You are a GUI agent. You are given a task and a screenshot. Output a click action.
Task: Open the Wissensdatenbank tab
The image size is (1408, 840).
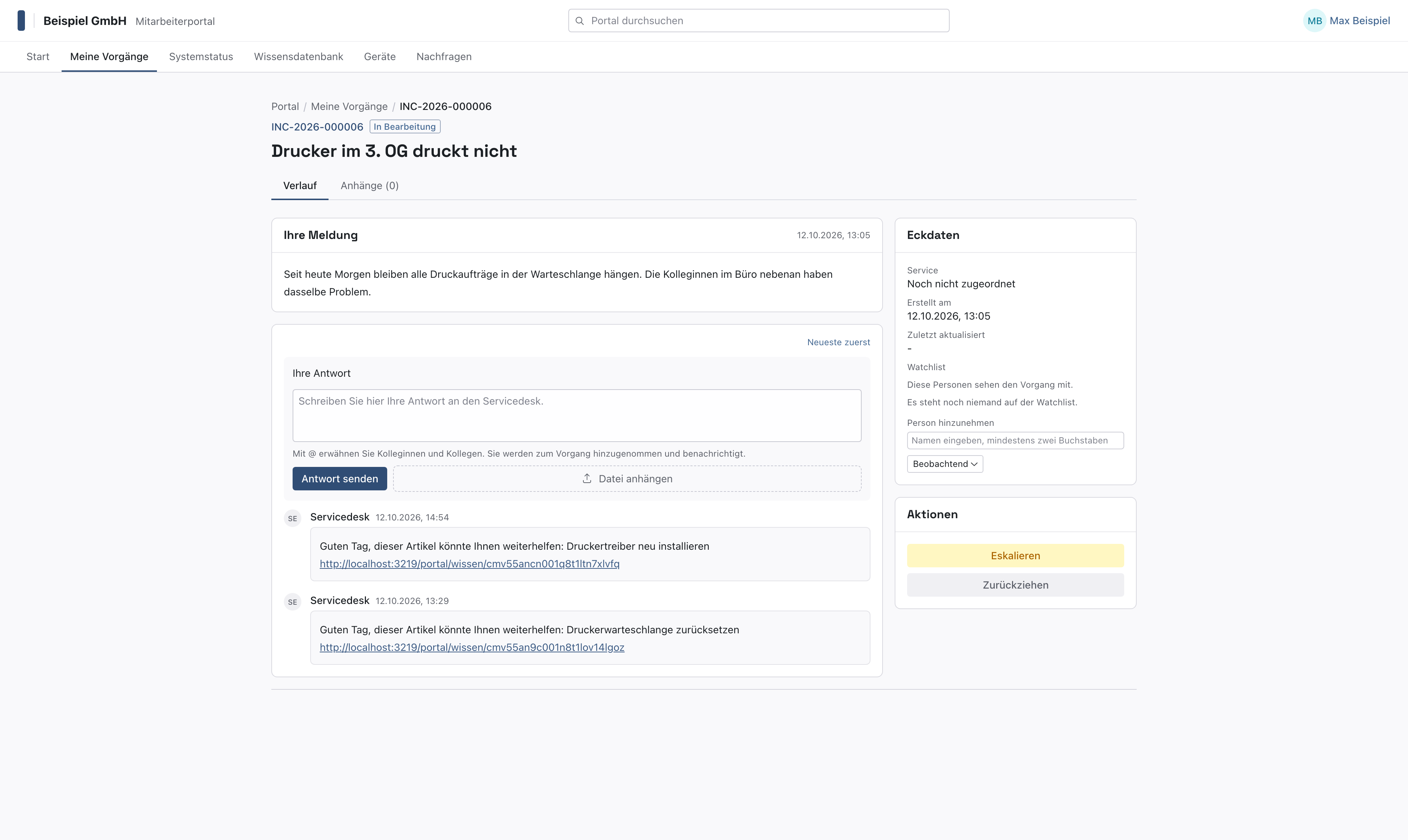[298, 56]
